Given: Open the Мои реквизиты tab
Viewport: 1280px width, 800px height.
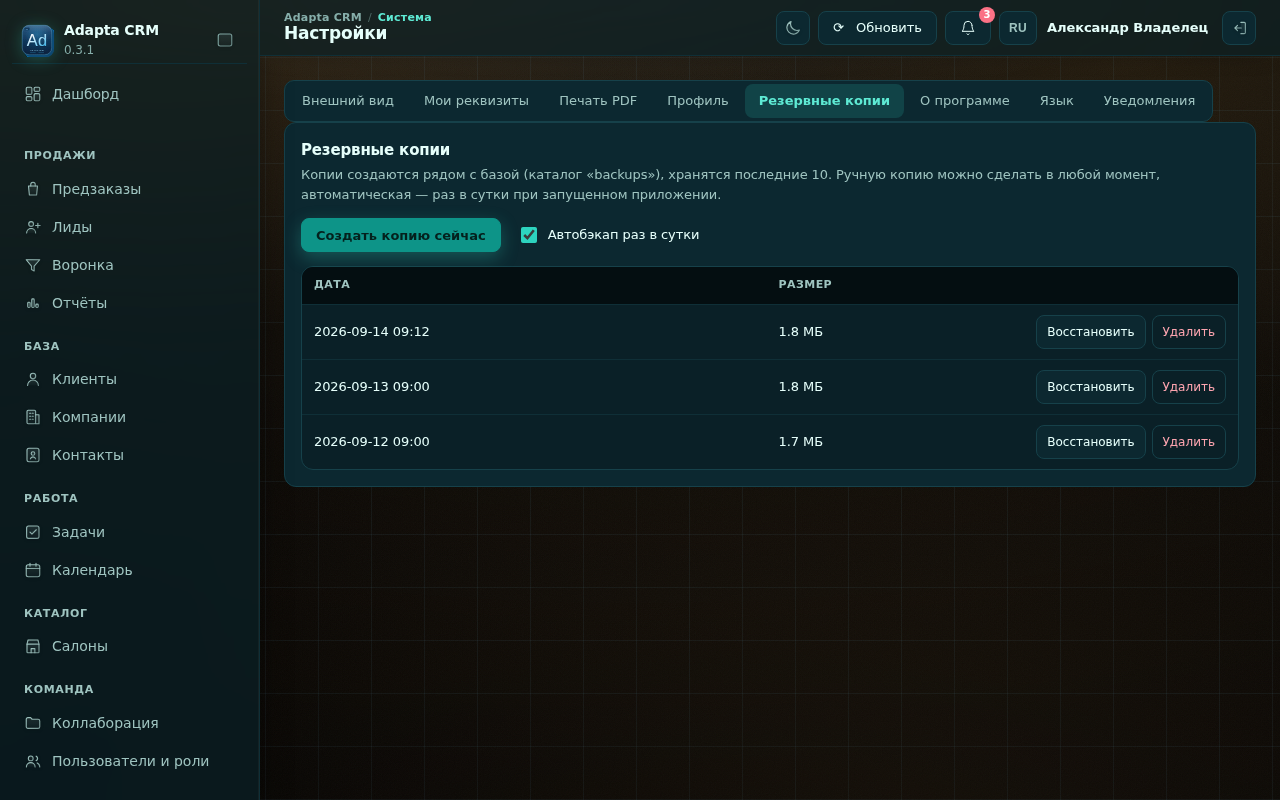Looking at the screenshot, I should point(476,101).
